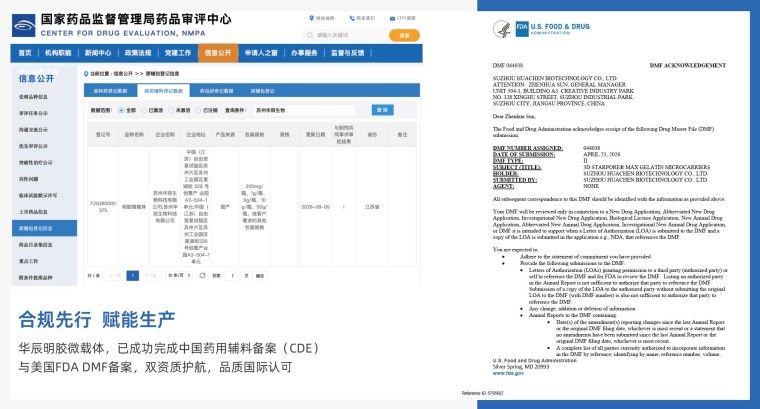Go to page 1 in pagination

[133, 275]
